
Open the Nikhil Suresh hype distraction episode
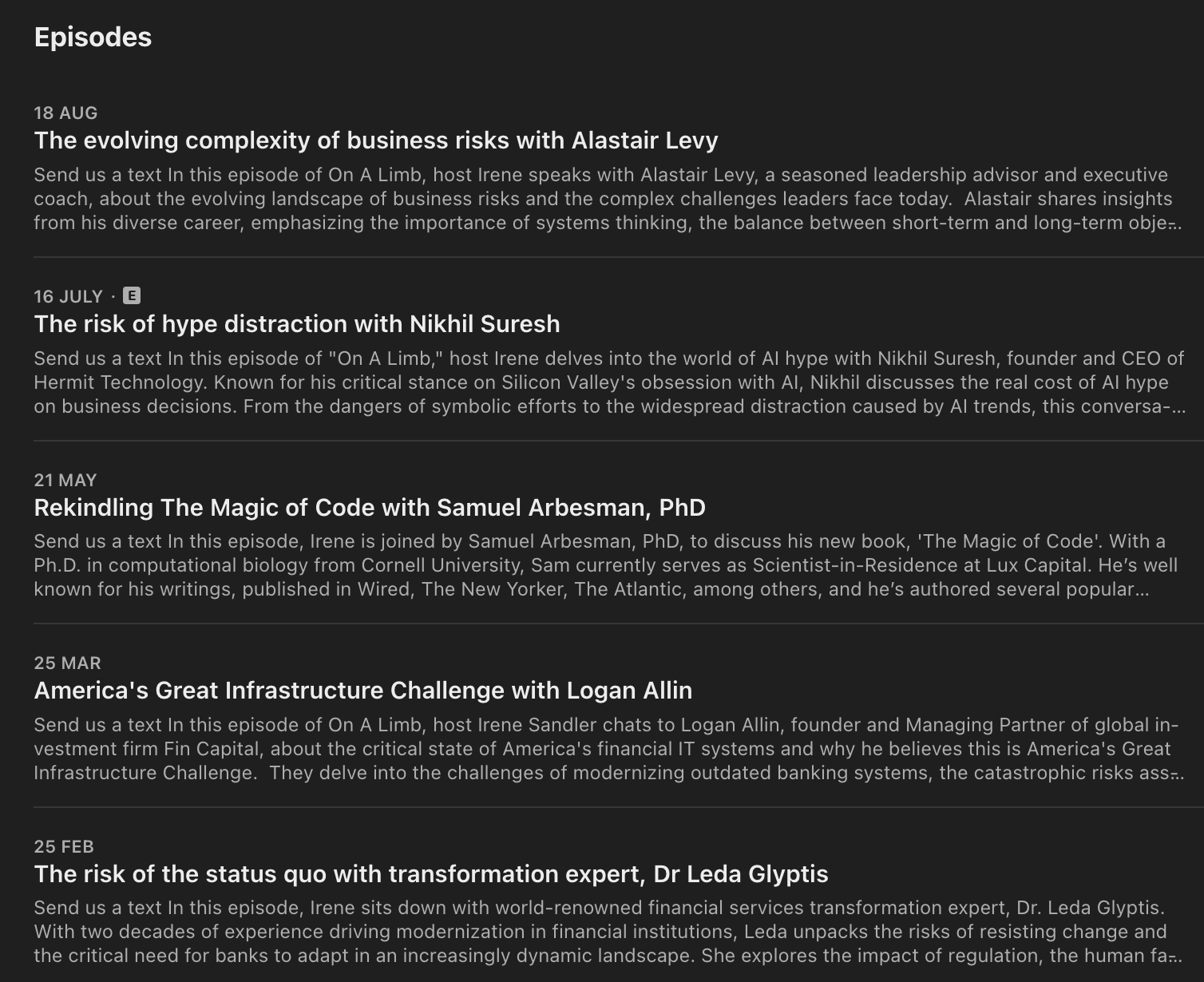(296, 324)
